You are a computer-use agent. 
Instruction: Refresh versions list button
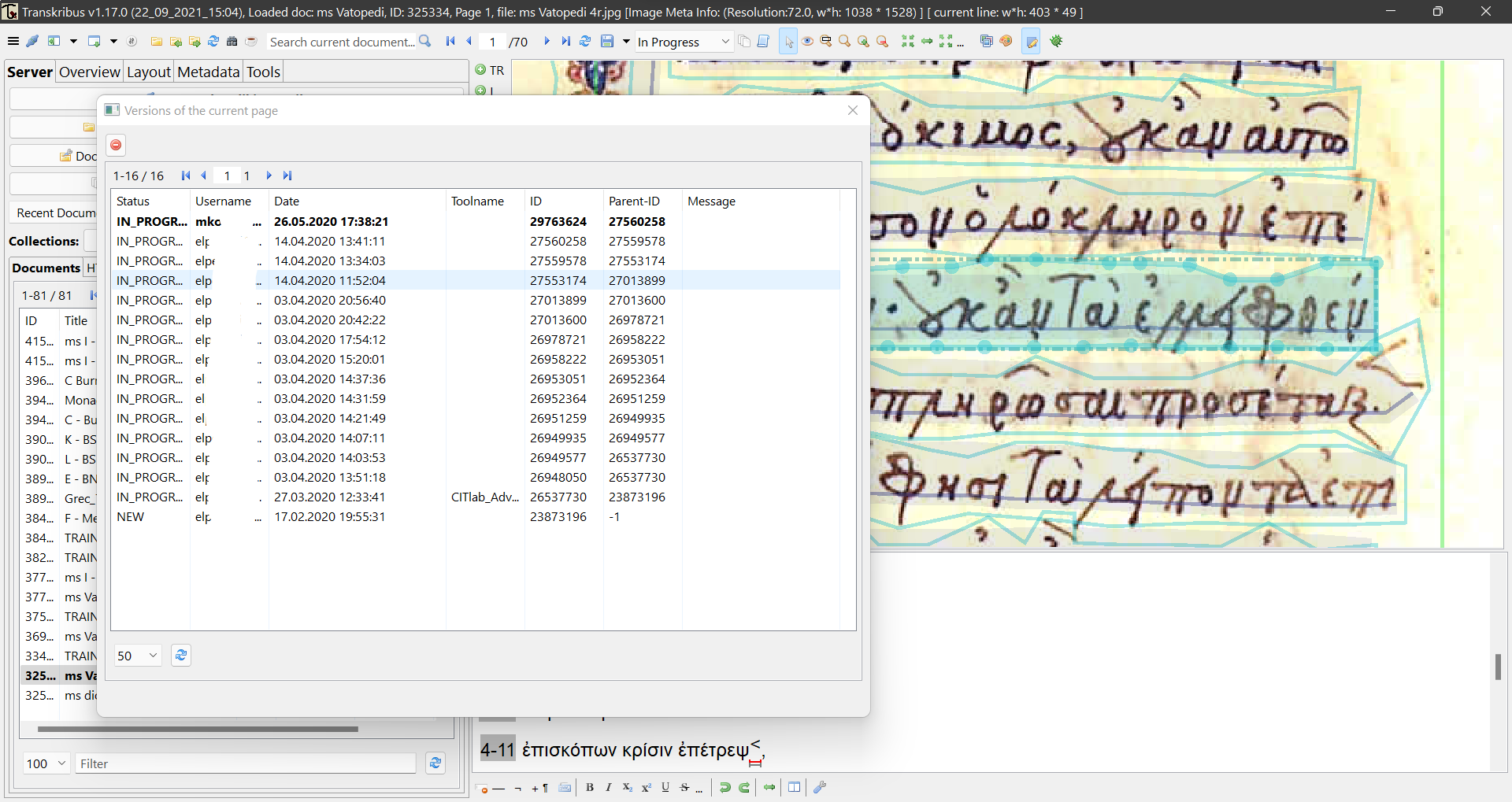coord(181,656)
